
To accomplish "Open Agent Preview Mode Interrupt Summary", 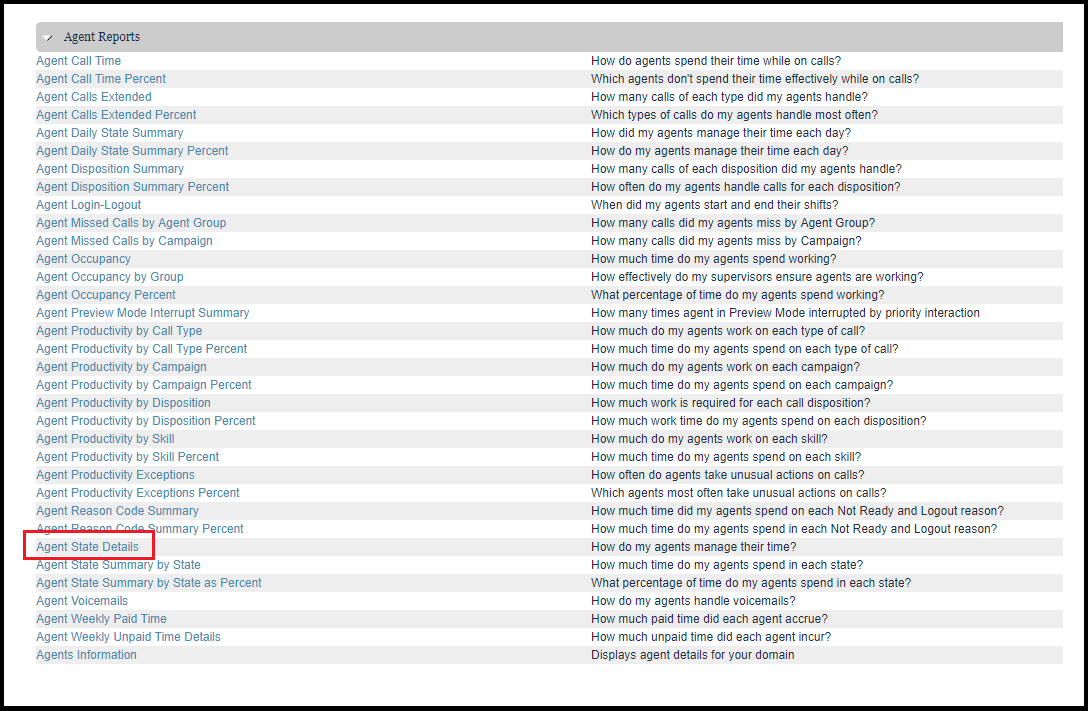I will pos(143,313).
